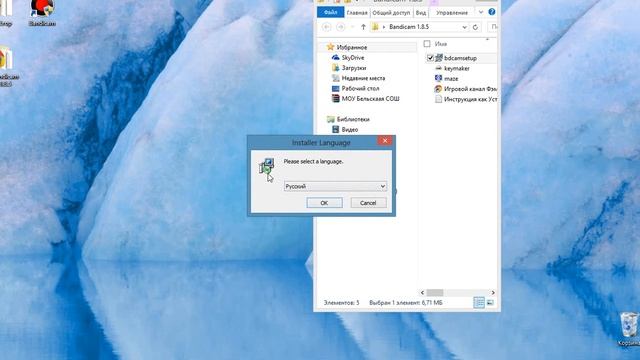Select the bdcamsetup file icon
Viewport: 640px width, 360px height.
click(439, 58)
